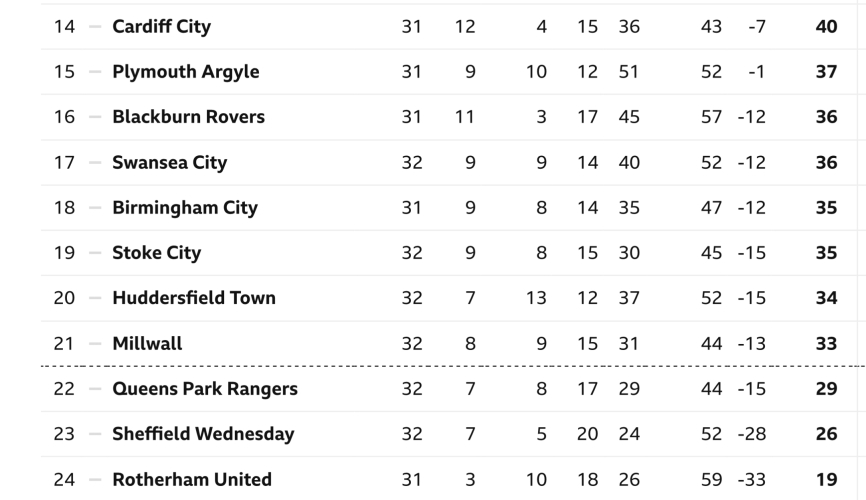Click the movement dash next to Rotherham United
The image size is (866, 500).
click(95, 480)
